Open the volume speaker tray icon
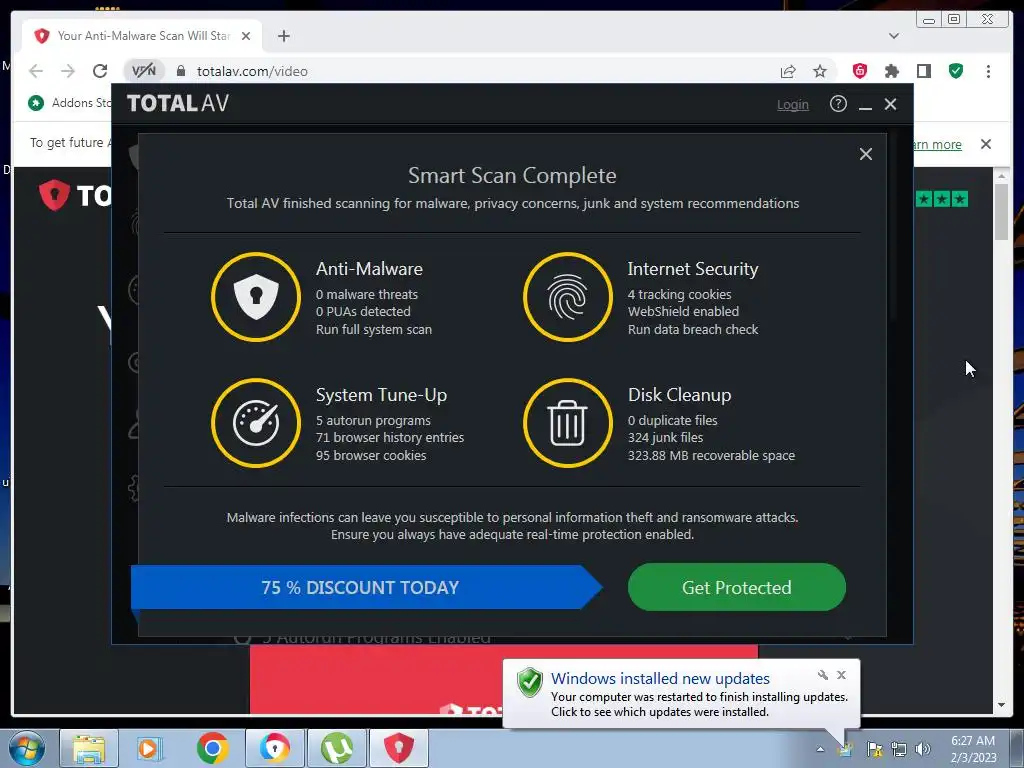Image resolution: width=1024 pixels, height=768 pixels. (923, 749)
